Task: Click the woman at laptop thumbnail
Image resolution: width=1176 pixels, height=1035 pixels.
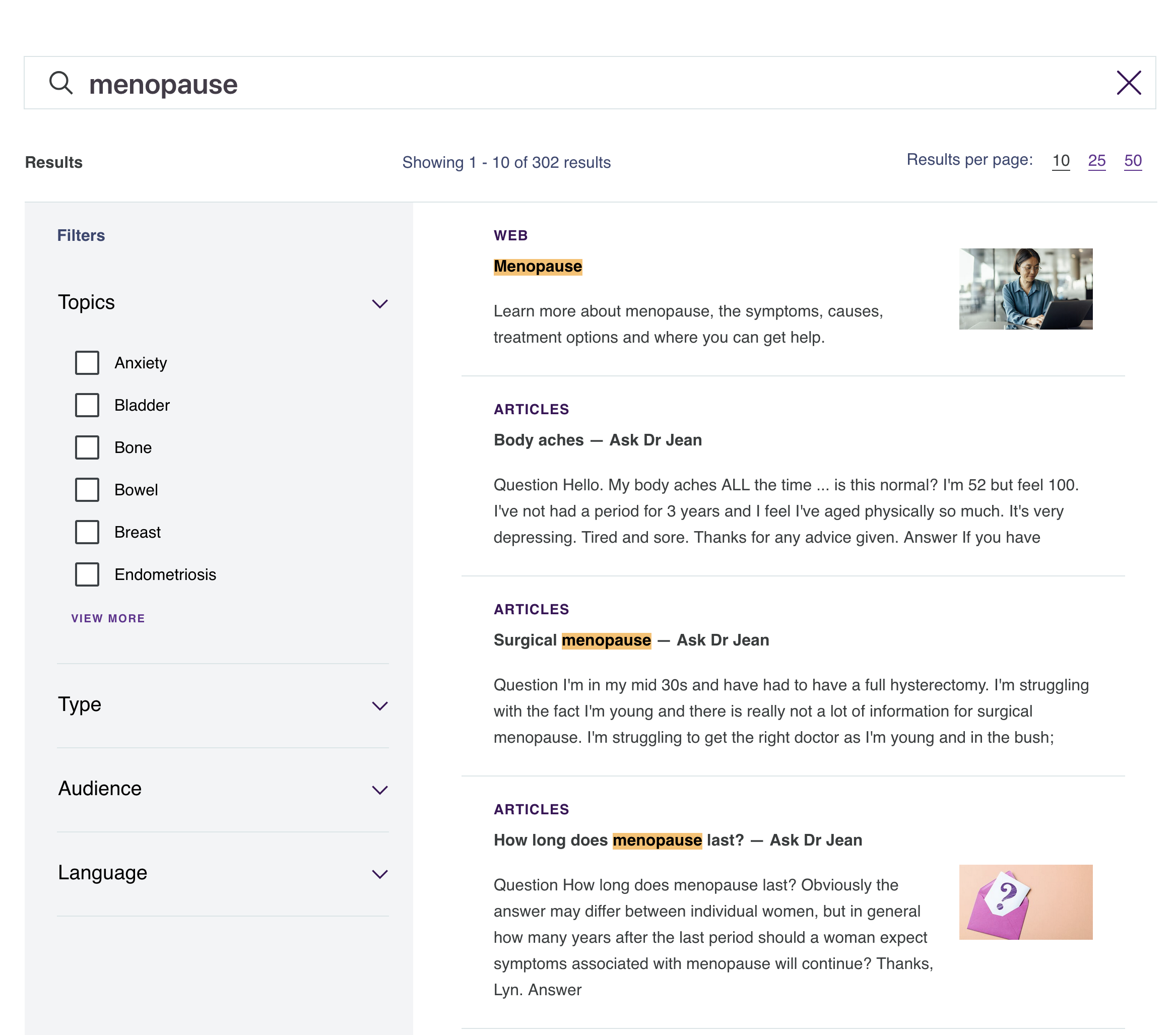Action: pyautogui.click(x=1025, y=289)
